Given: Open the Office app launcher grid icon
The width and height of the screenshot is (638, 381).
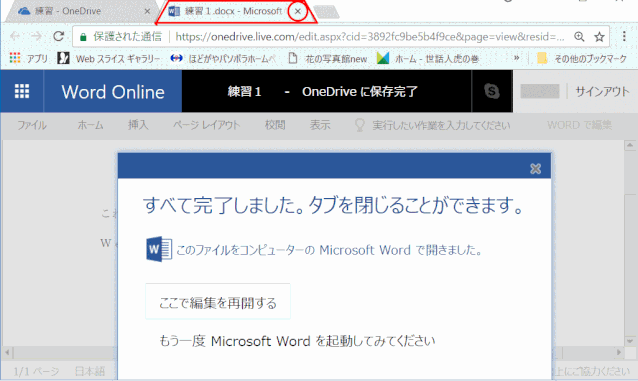Looking at the screenshot, I should point(22,91).
